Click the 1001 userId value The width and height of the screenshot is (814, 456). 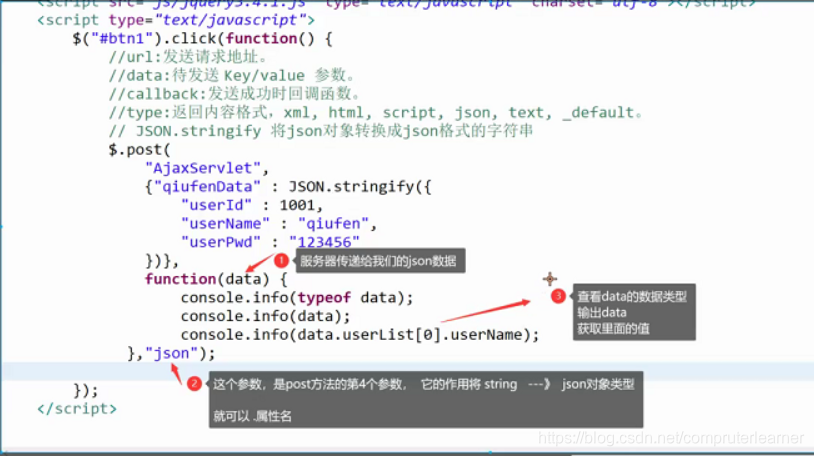click(297, 205)
